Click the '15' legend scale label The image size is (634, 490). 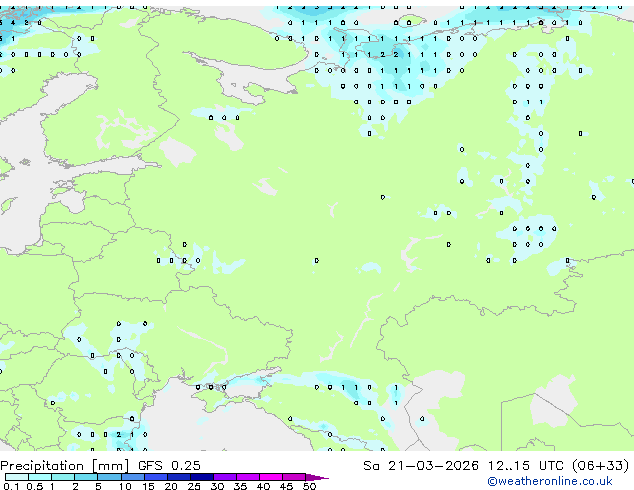click(148, 486)
